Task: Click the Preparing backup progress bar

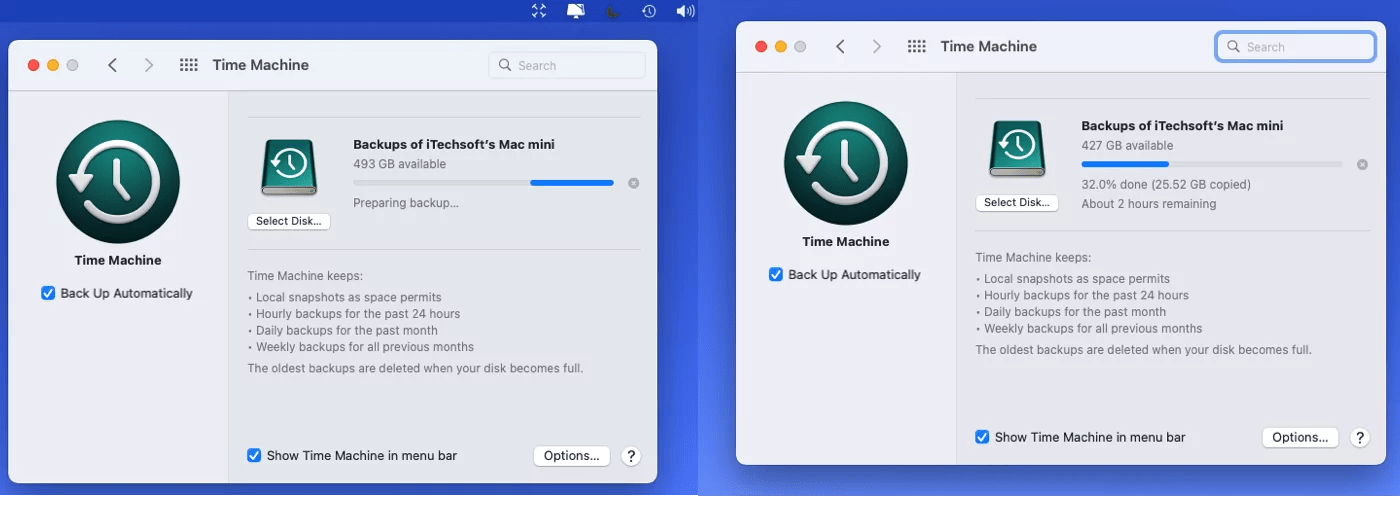Action: pyautogui.click(x=484, y=183)
